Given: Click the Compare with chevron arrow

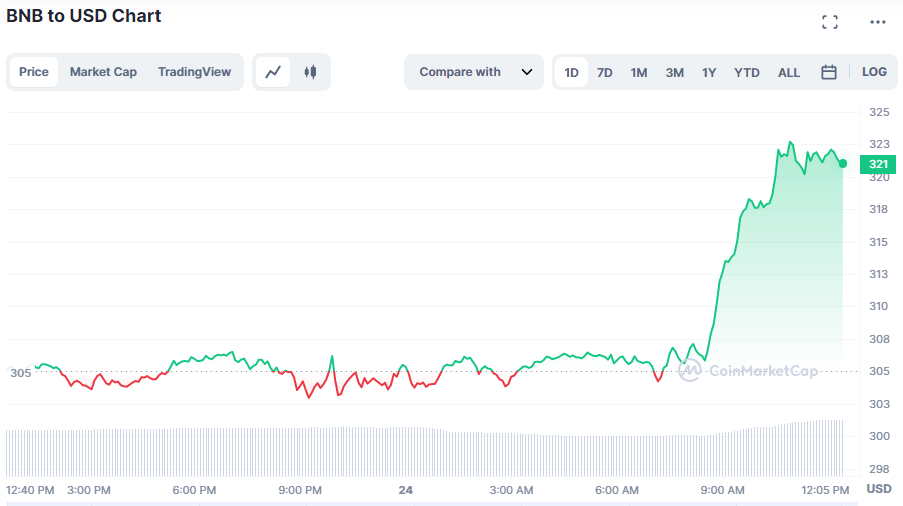Looking at the screenshot, I should click(x=527, y=72).
